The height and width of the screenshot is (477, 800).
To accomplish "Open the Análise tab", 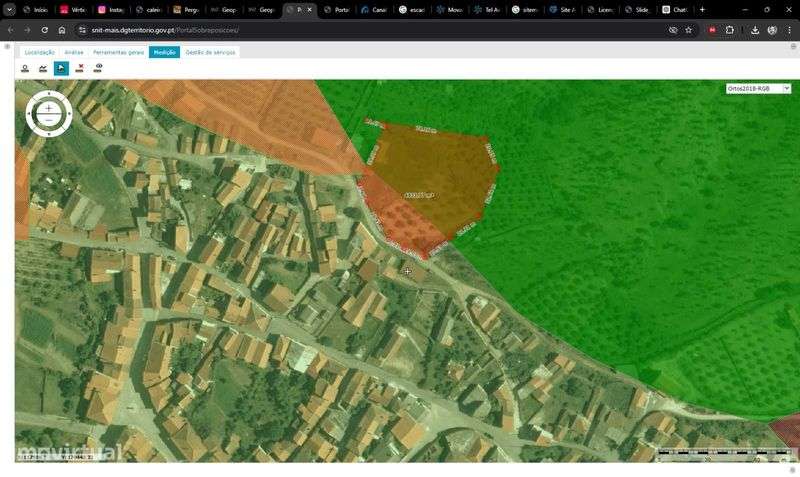I will tap(74, 52).
